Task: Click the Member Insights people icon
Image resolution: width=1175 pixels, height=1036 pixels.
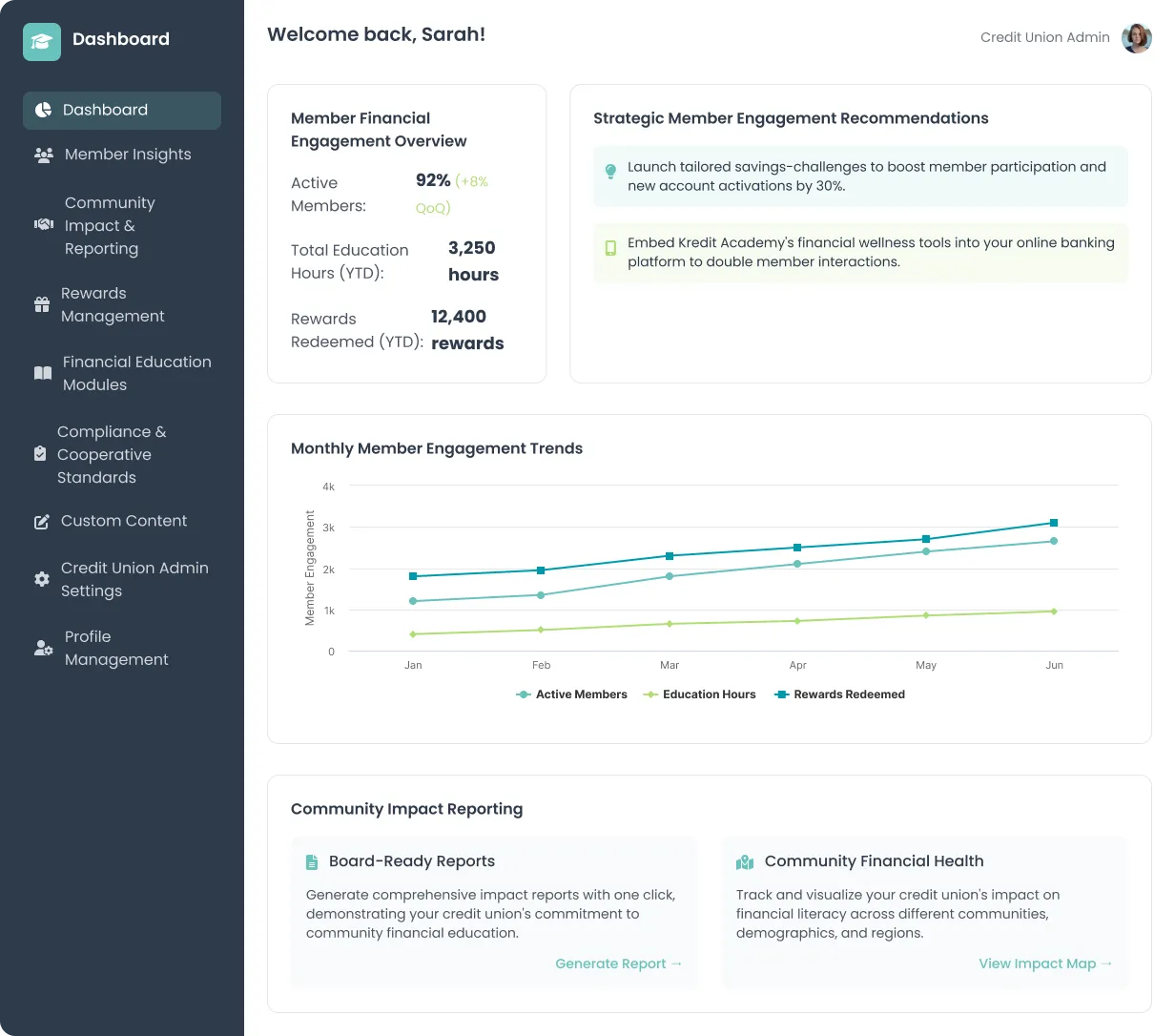Action: (x=43, y=154)
